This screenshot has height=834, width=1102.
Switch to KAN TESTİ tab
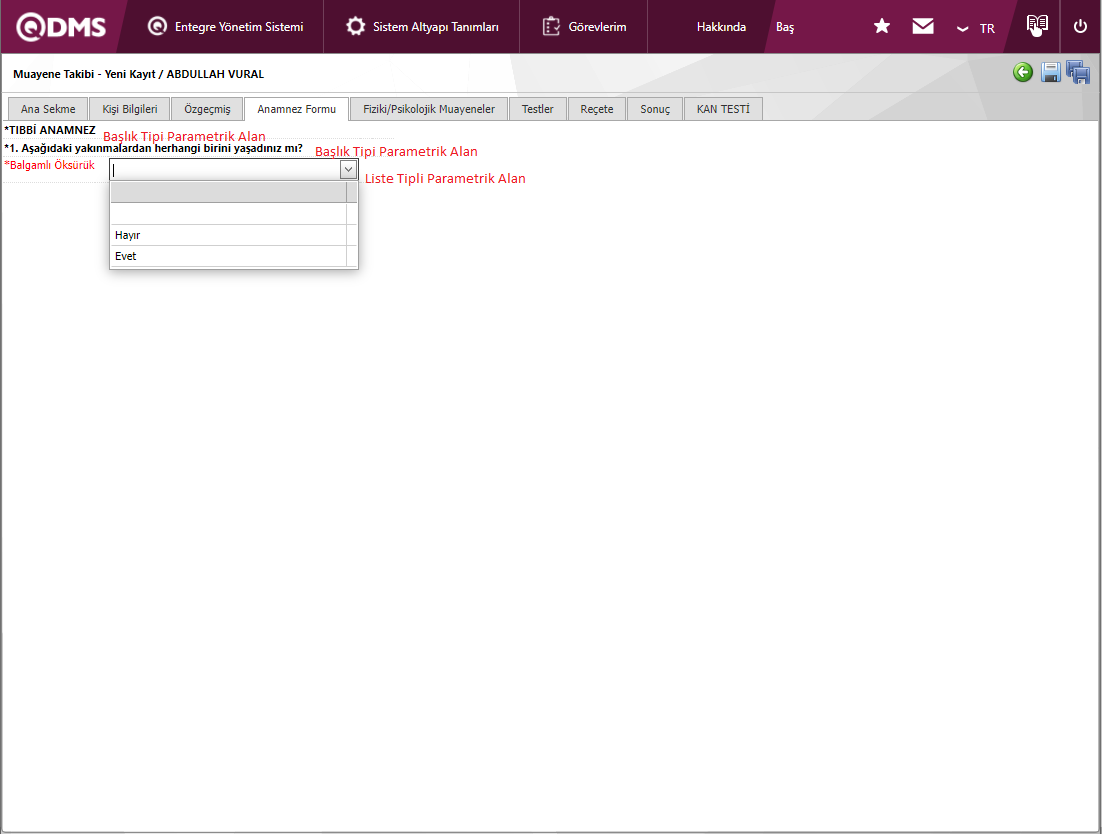click(x=723, y=109)
